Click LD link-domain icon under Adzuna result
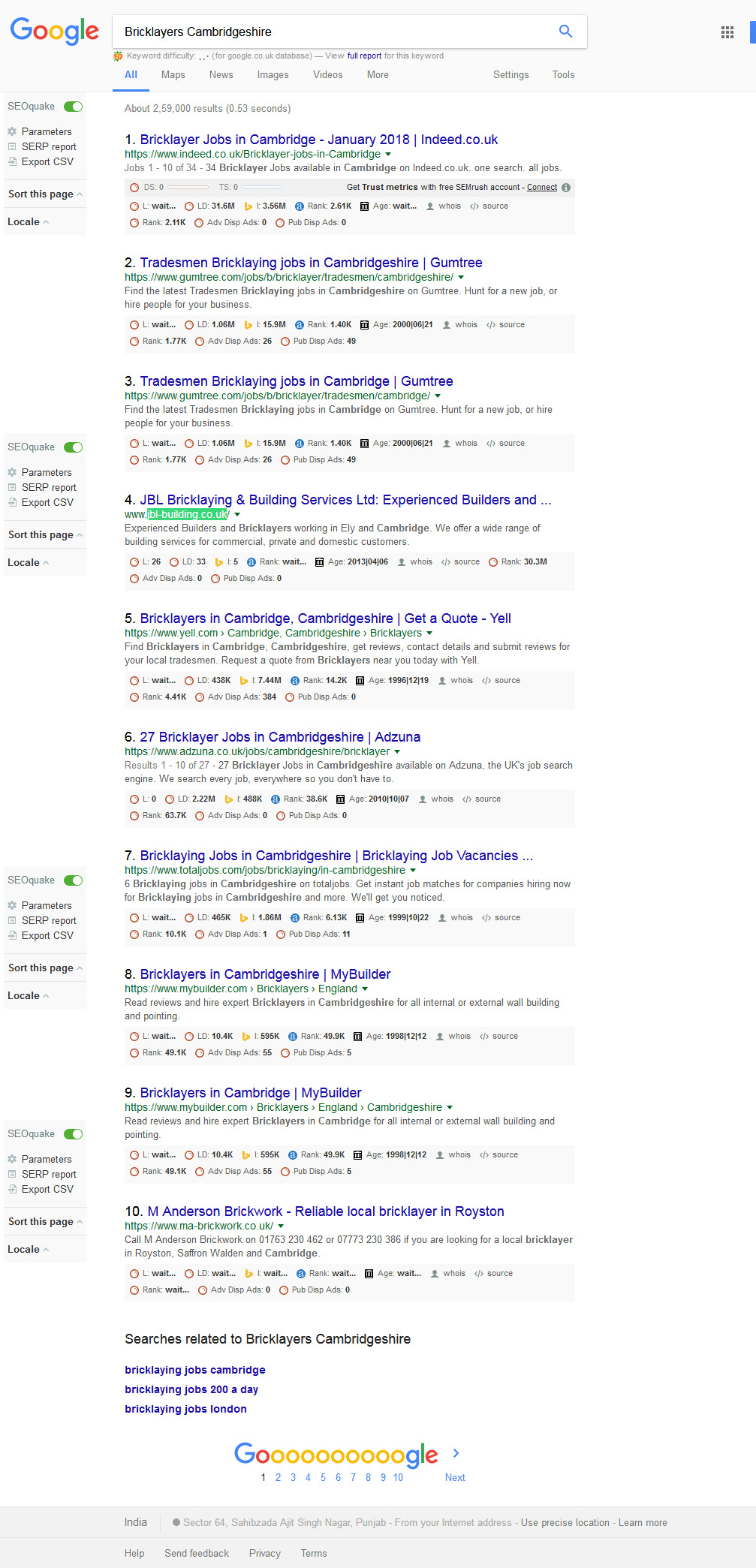Screen dimensions: 756x1568 tap(170, 799)
